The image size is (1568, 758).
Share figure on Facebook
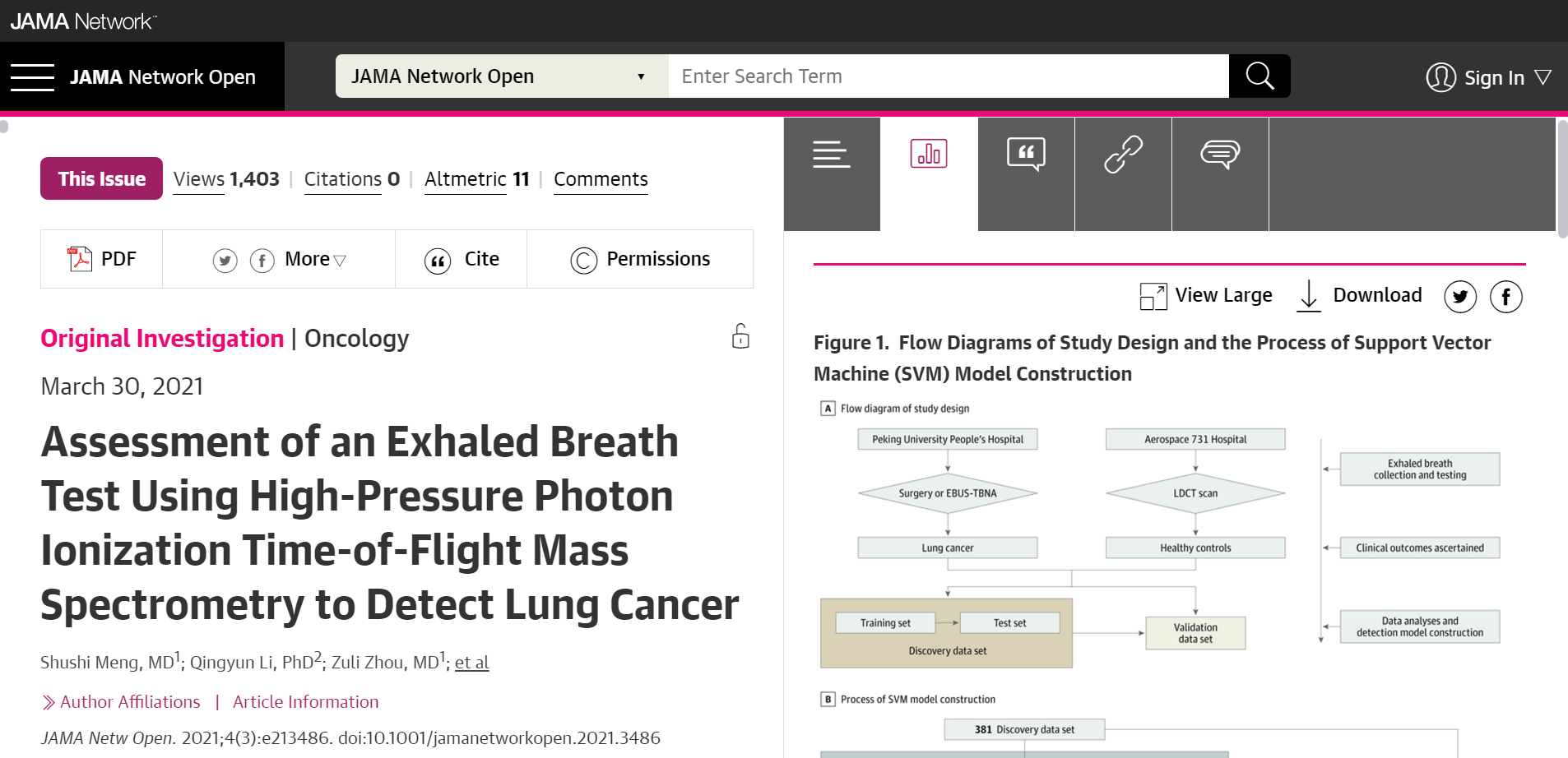1506,297
